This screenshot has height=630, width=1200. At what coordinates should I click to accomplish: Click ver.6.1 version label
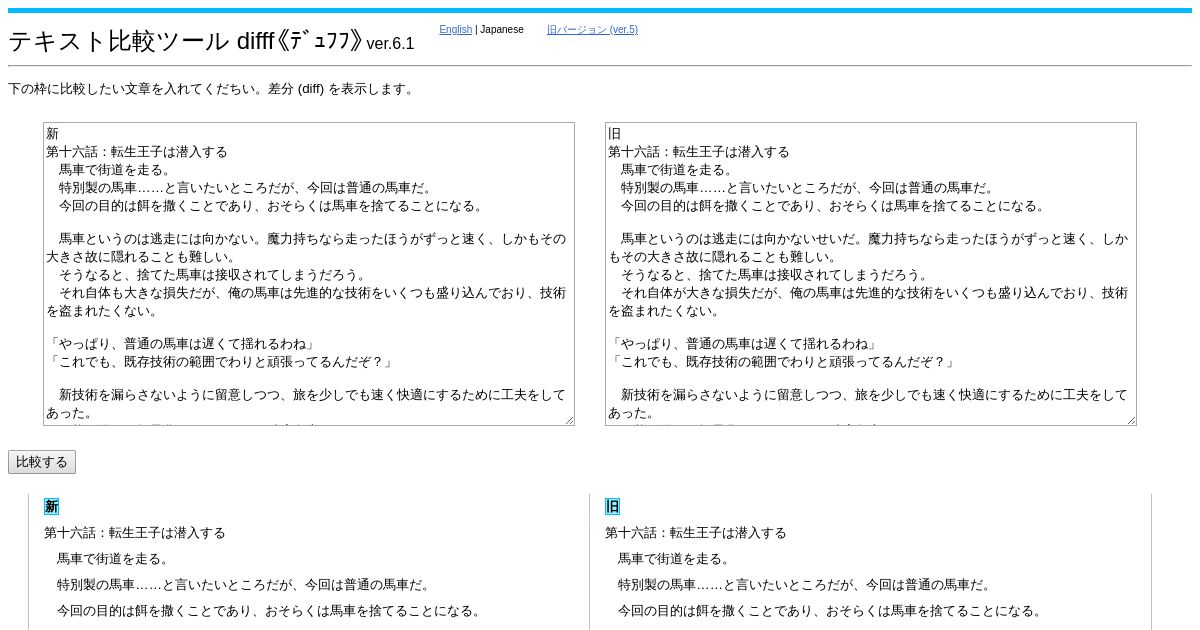(x=390, y=44)
